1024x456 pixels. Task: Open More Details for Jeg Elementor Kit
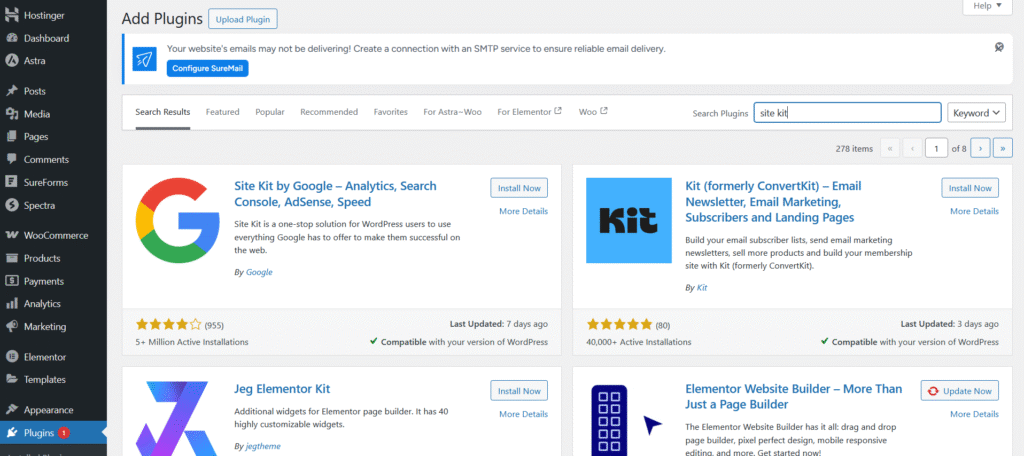pos(523,414)
